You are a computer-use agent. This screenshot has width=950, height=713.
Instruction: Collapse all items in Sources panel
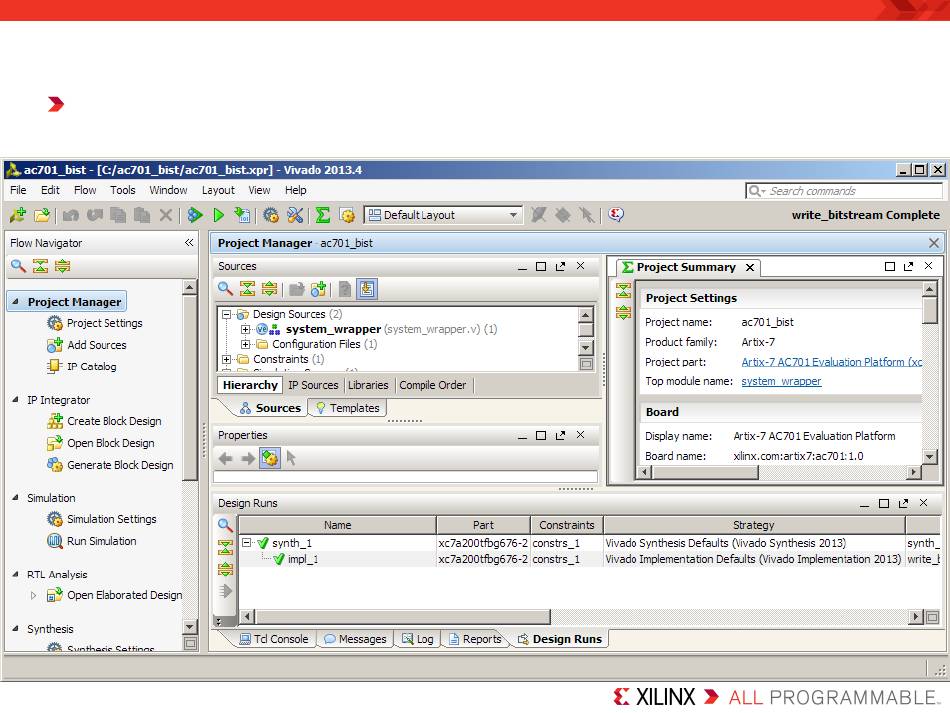tap(247, 289)
